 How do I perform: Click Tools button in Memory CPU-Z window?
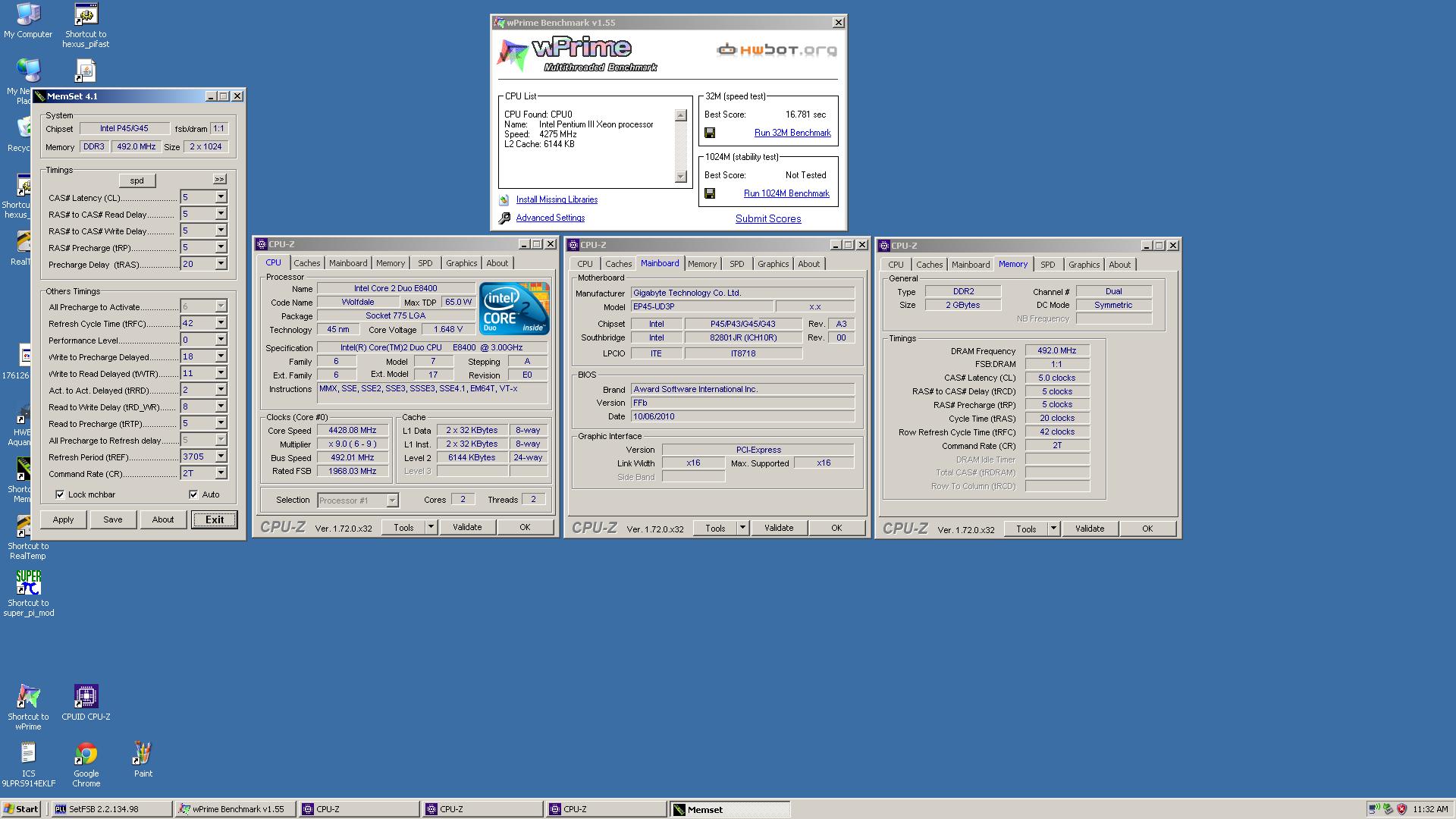click(1026, 529)
